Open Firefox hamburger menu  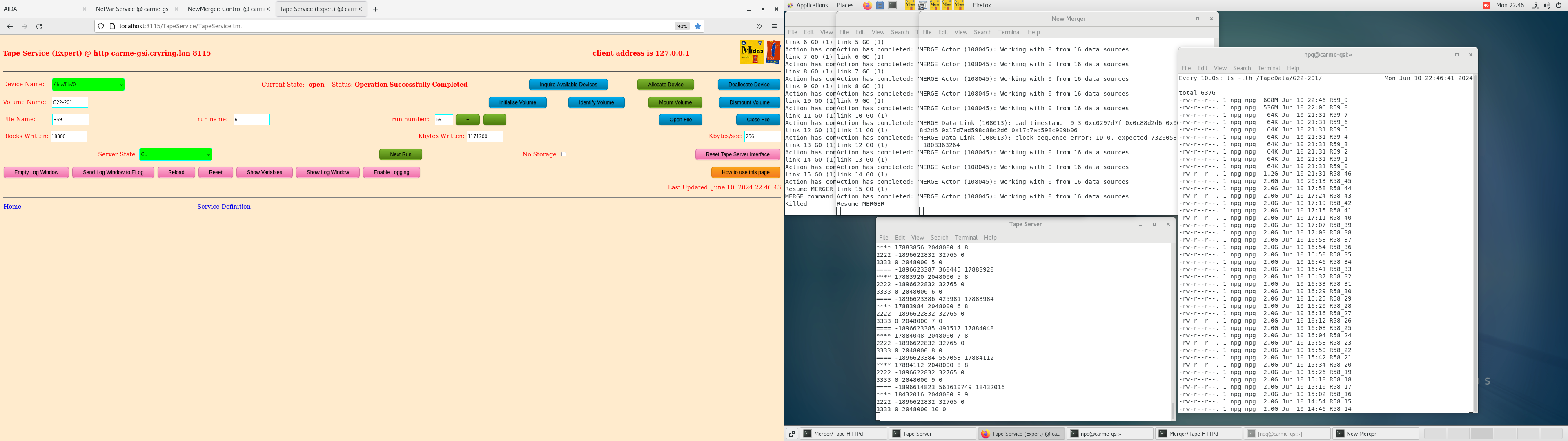774,26
